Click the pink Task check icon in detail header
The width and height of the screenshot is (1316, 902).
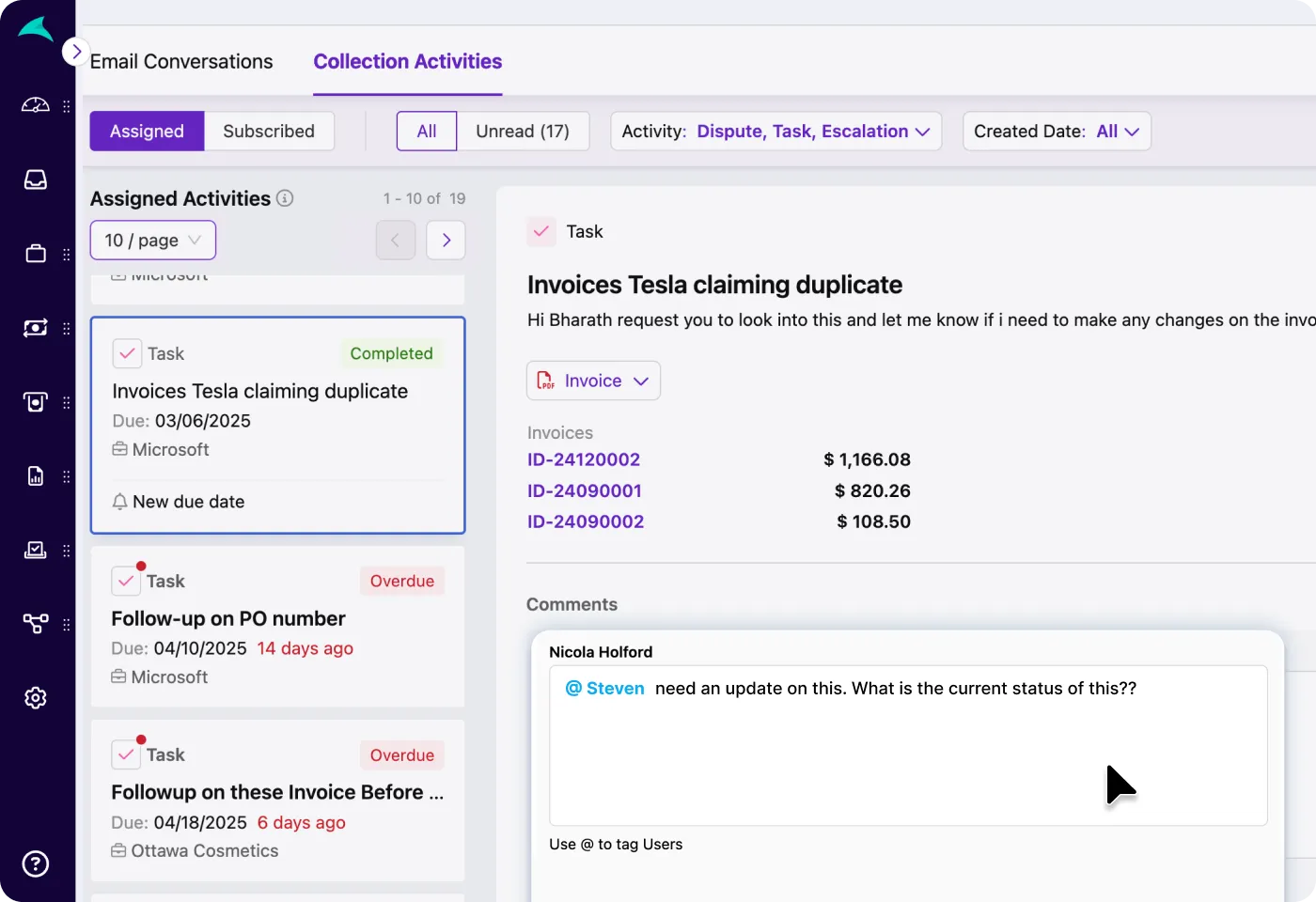541,231
